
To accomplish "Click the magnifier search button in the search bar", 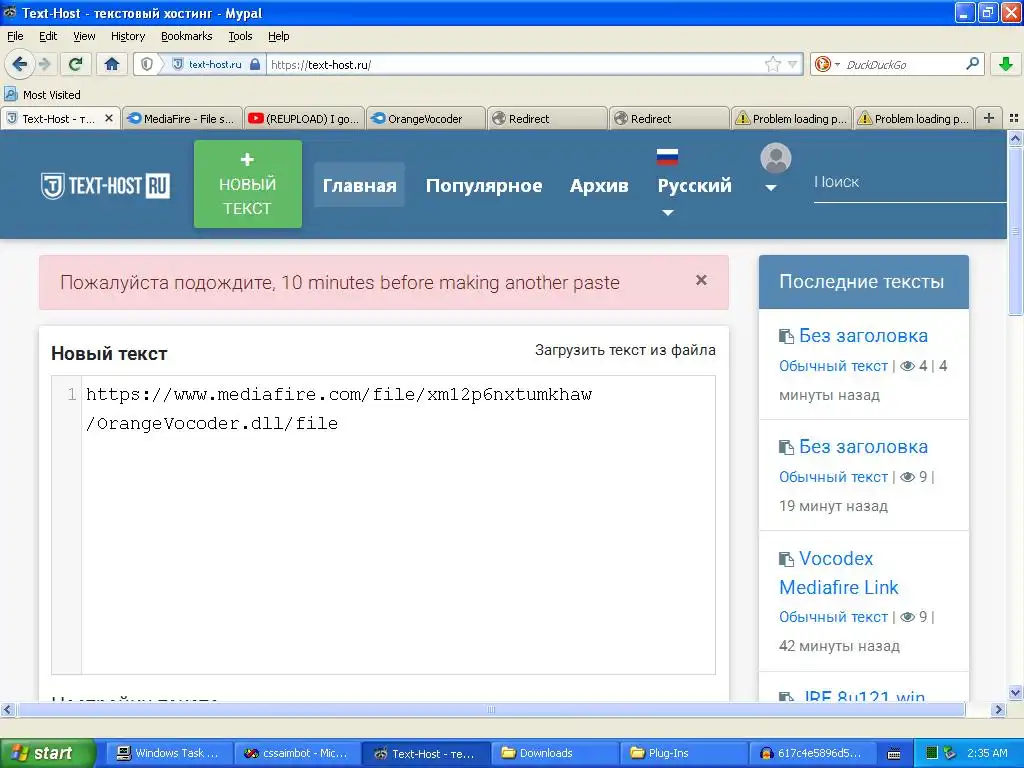I will click(972, 63).
